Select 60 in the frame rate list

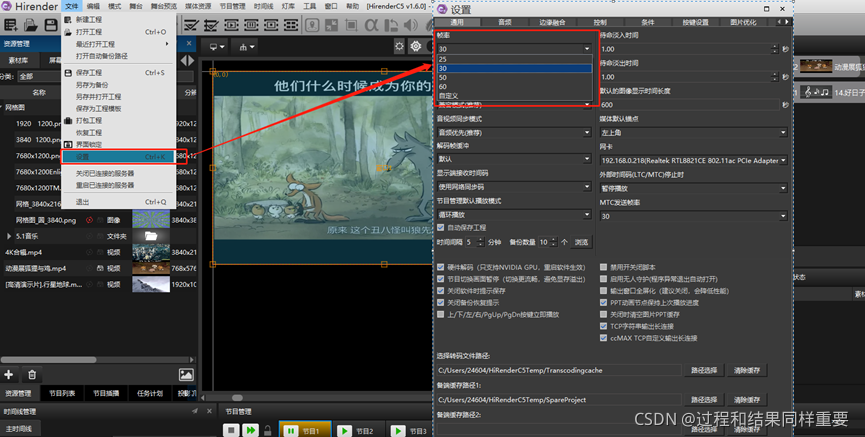[514, 87]
